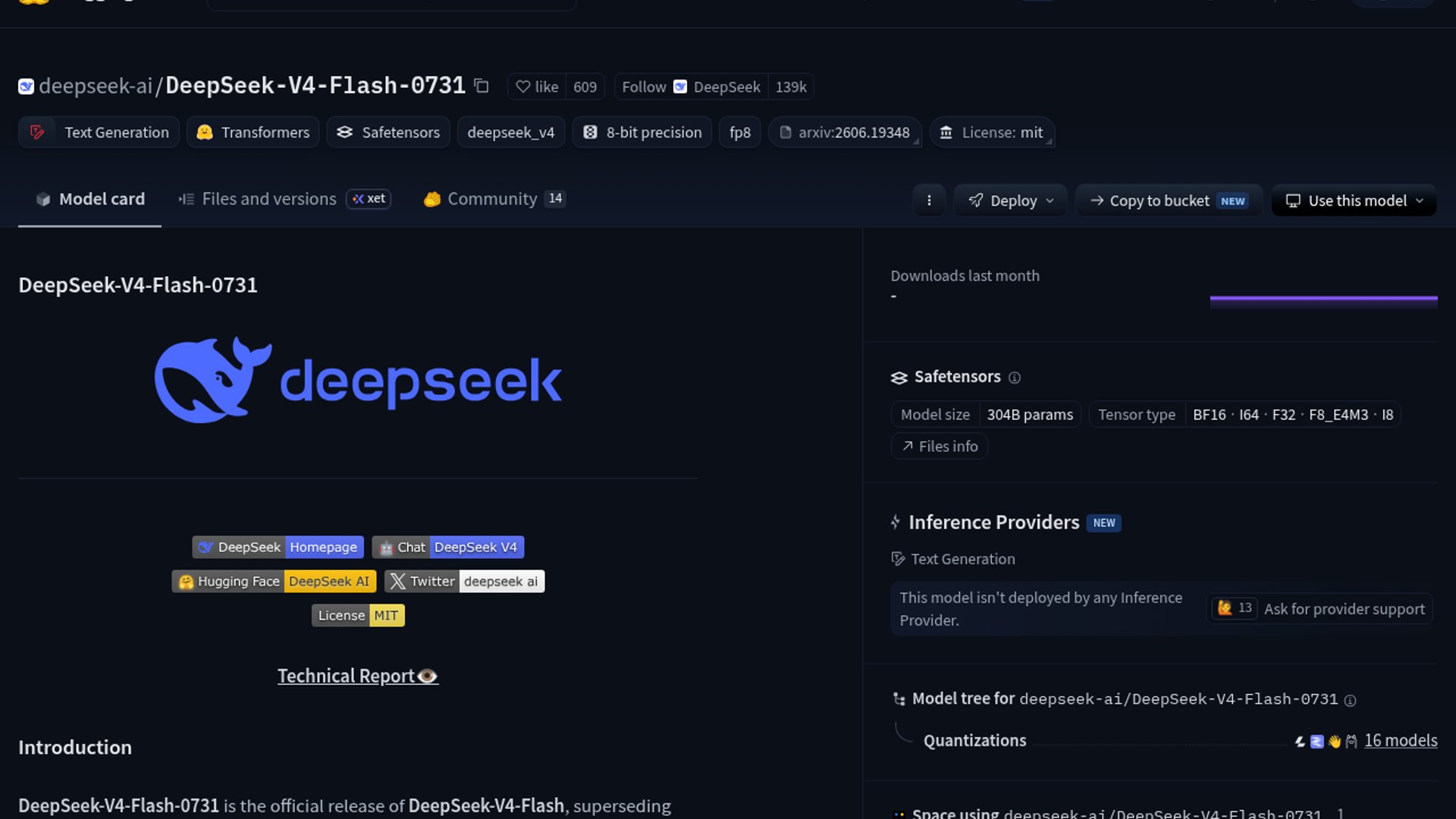Click the DeepSeek whale logo image
The height and width of the screenshot is (819, 1456).
tap(358, 380)
